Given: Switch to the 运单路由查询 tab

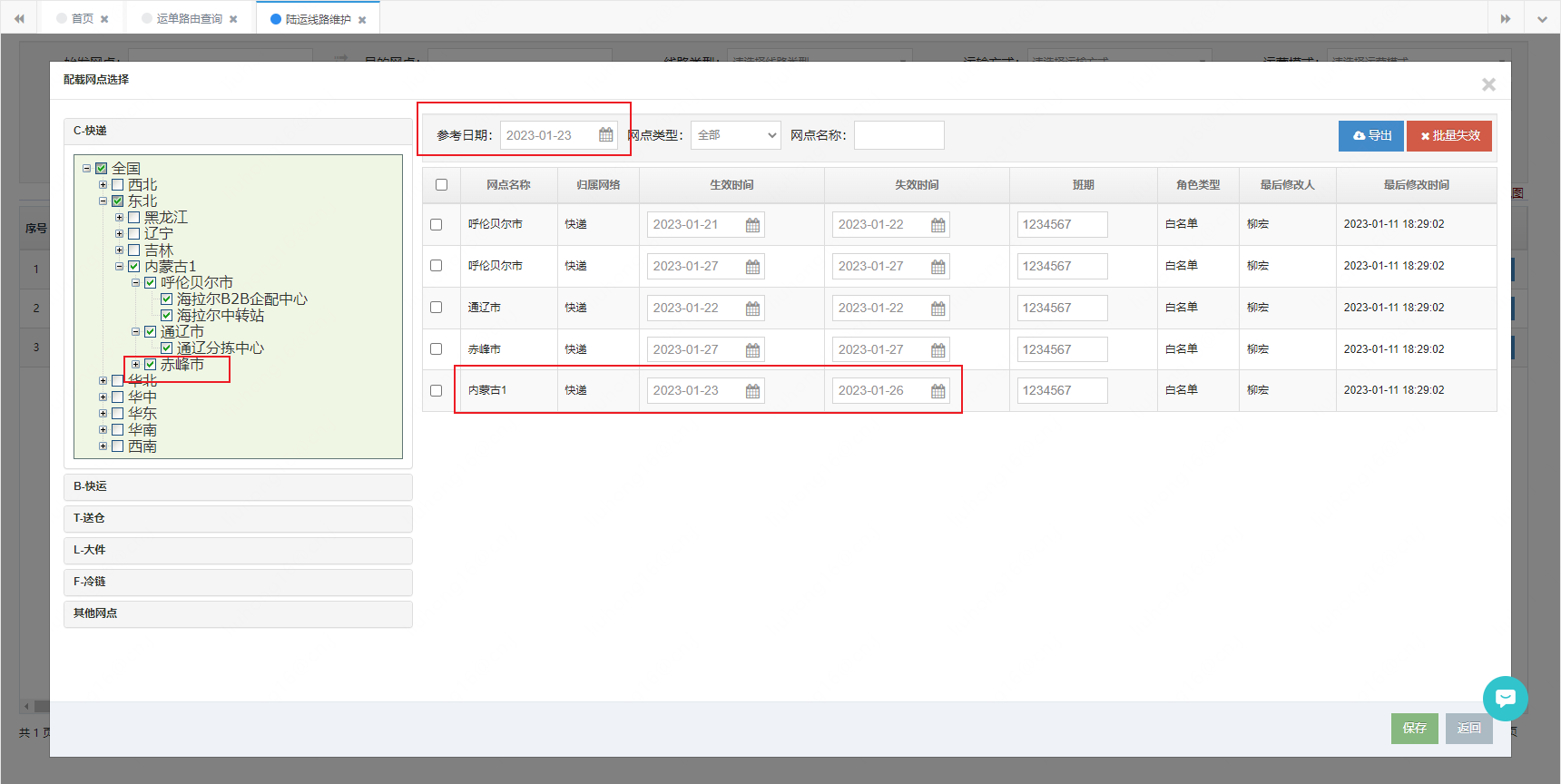Looking at the screenshot, I should [189, 18].
